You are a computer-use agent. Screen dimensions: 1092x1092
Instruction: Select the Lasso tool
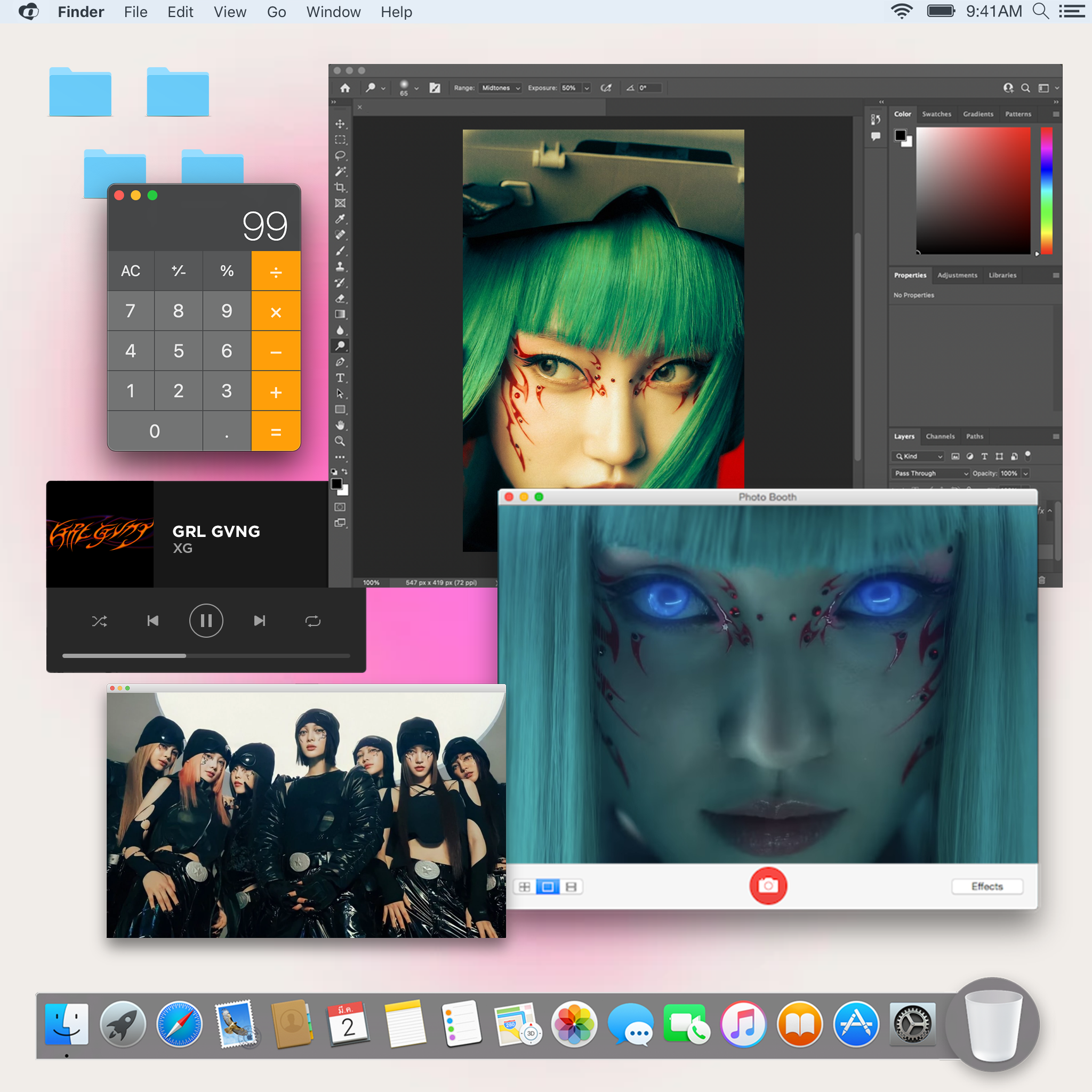tap(340, 156)
